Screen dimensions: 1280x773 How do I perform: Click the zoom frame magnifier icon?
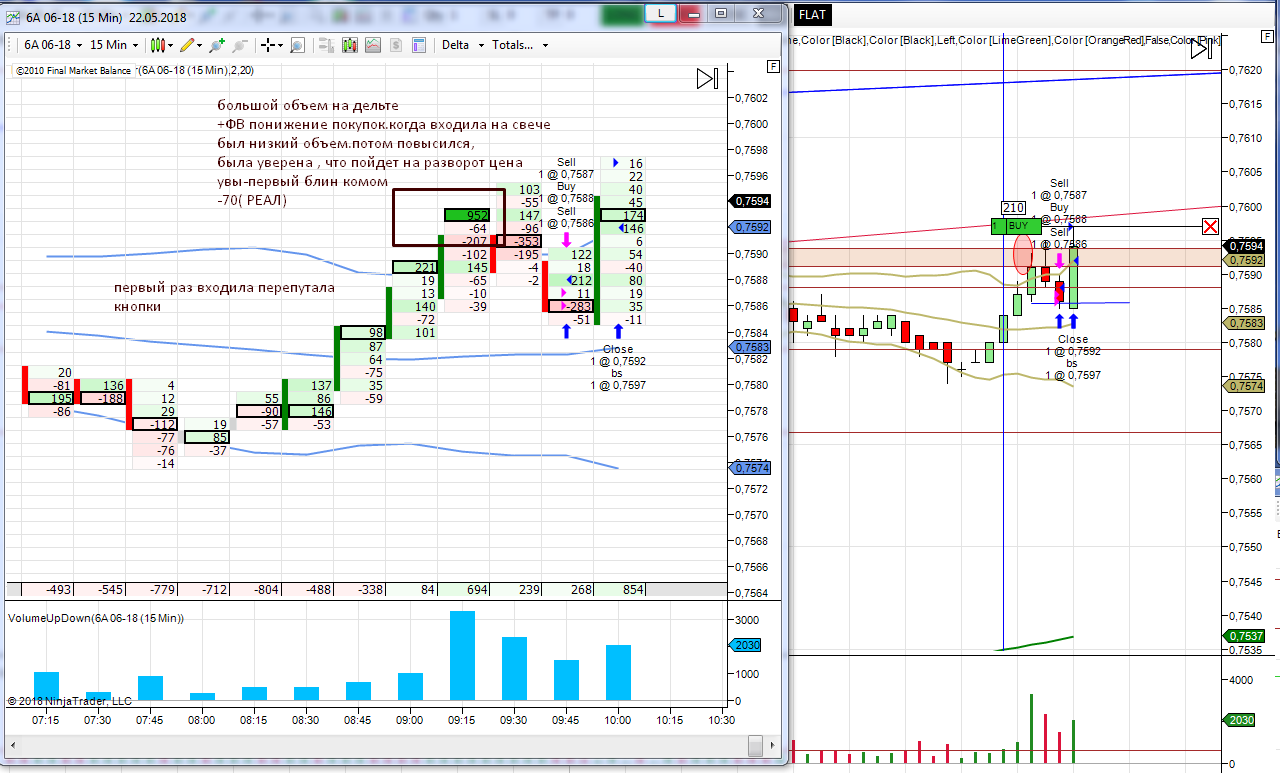tap(297, 45)
